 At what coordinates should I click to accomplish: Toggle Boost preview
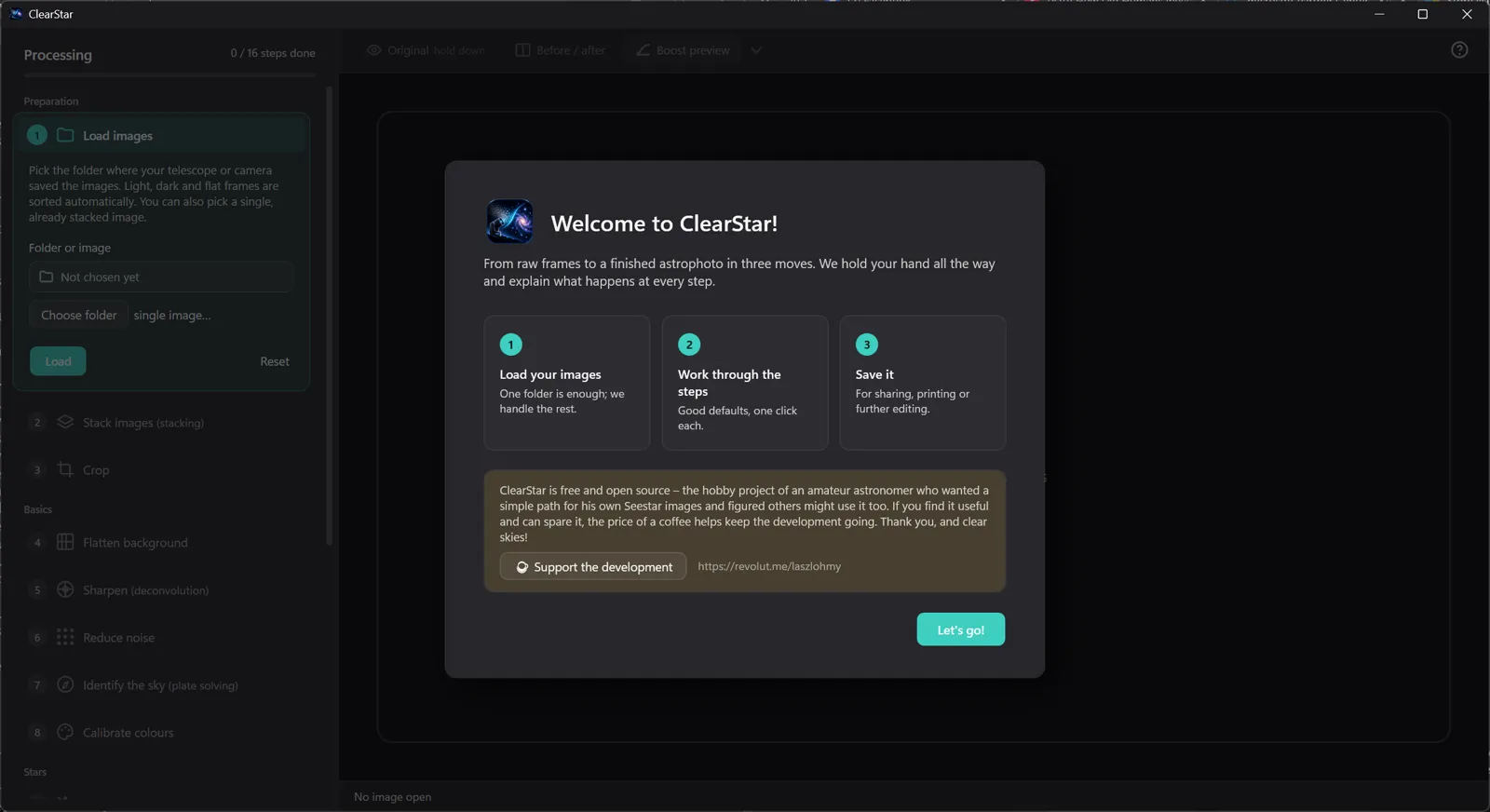point(684,50)
